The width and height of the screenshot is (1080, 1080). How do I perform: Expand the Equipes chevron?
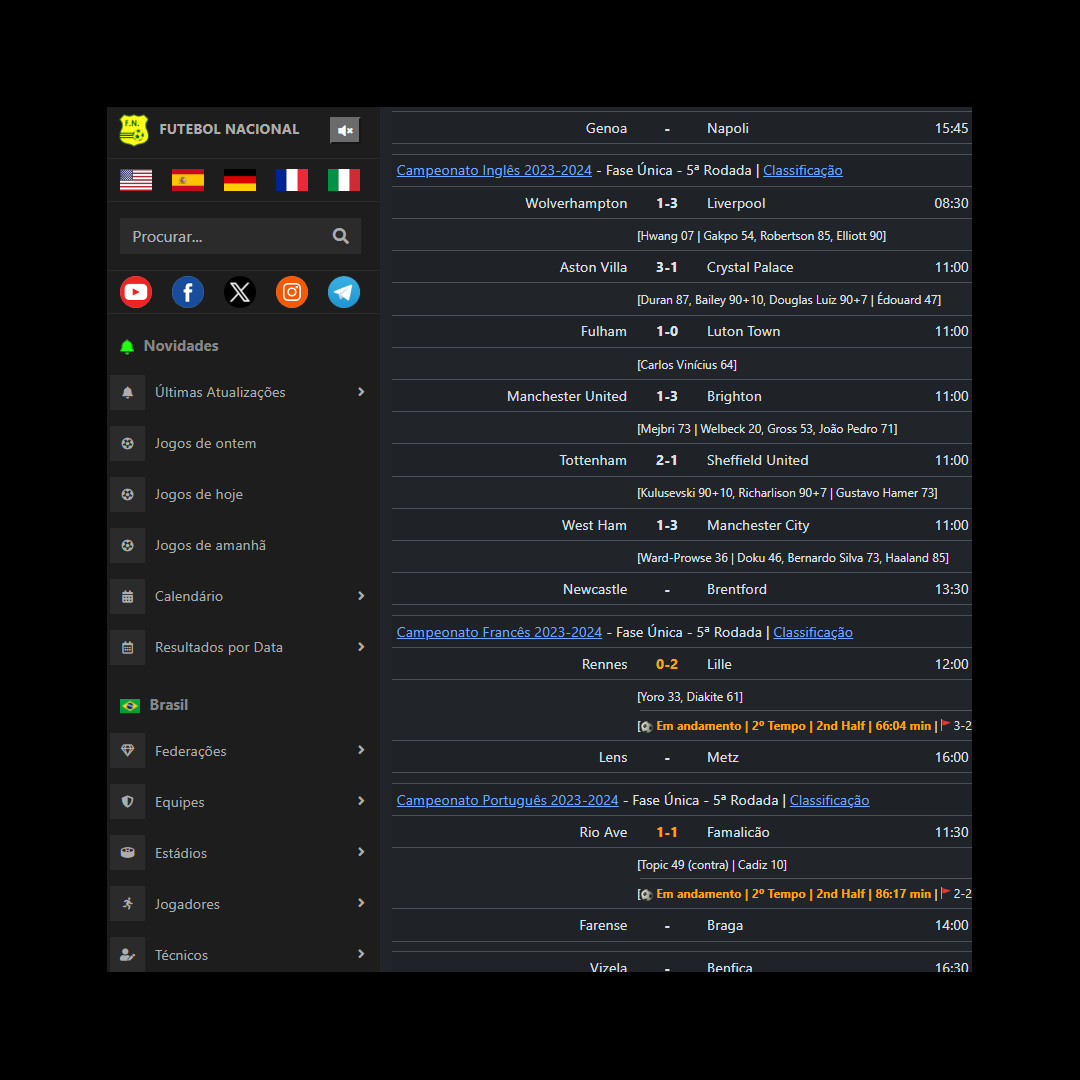pos(361,801)
